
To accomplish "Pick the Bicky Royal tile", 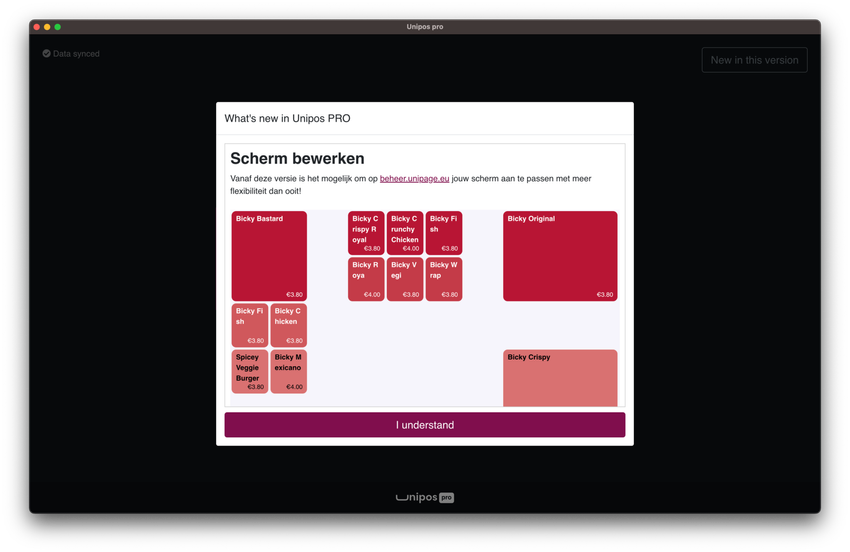I will tap(366, 279).
